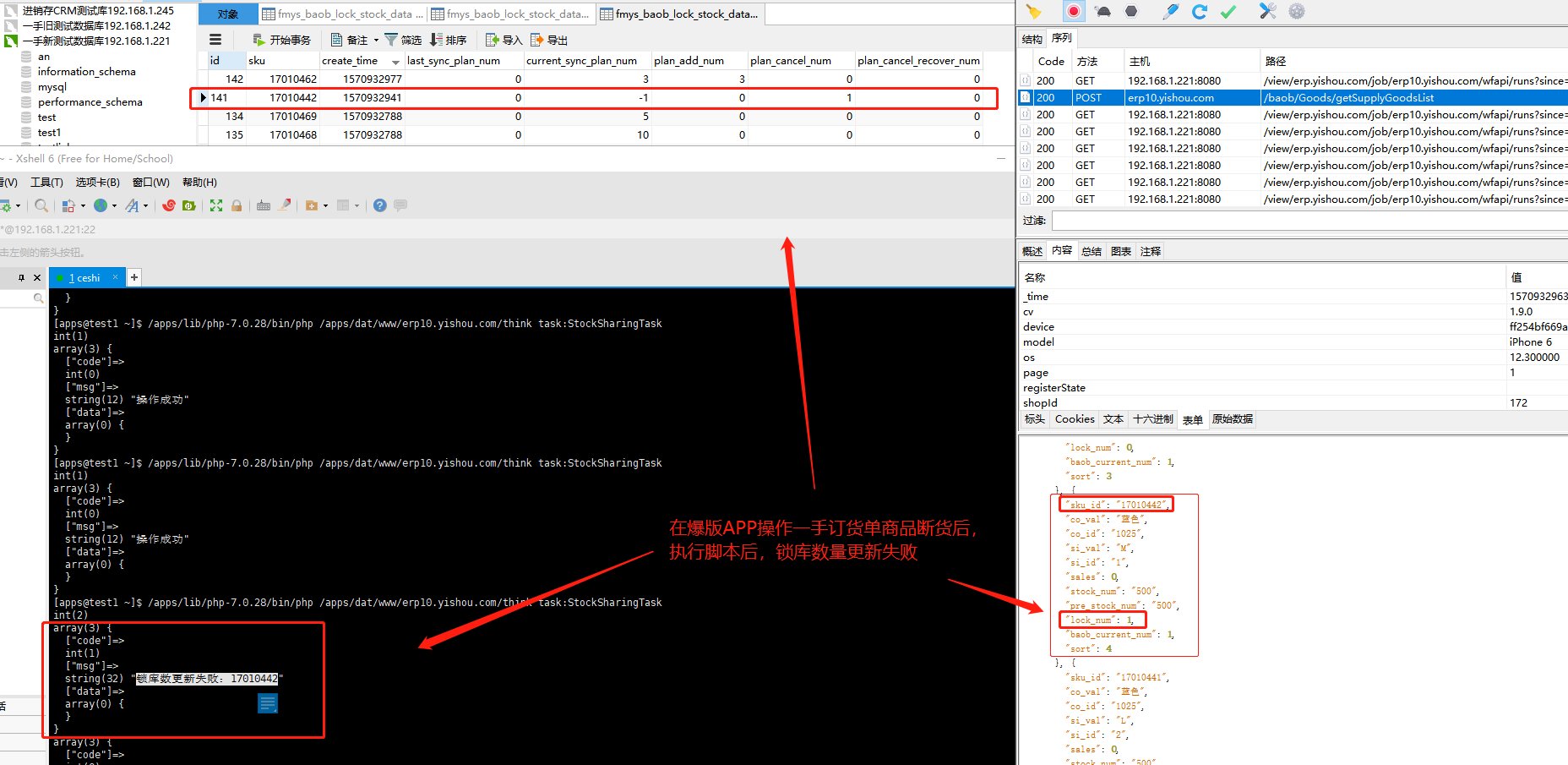The height and width of the screenshot is (765, 1568).
Task: Open the new folder icon dropdown arrow
Action: pyautogui.click(x=325, y=205)
